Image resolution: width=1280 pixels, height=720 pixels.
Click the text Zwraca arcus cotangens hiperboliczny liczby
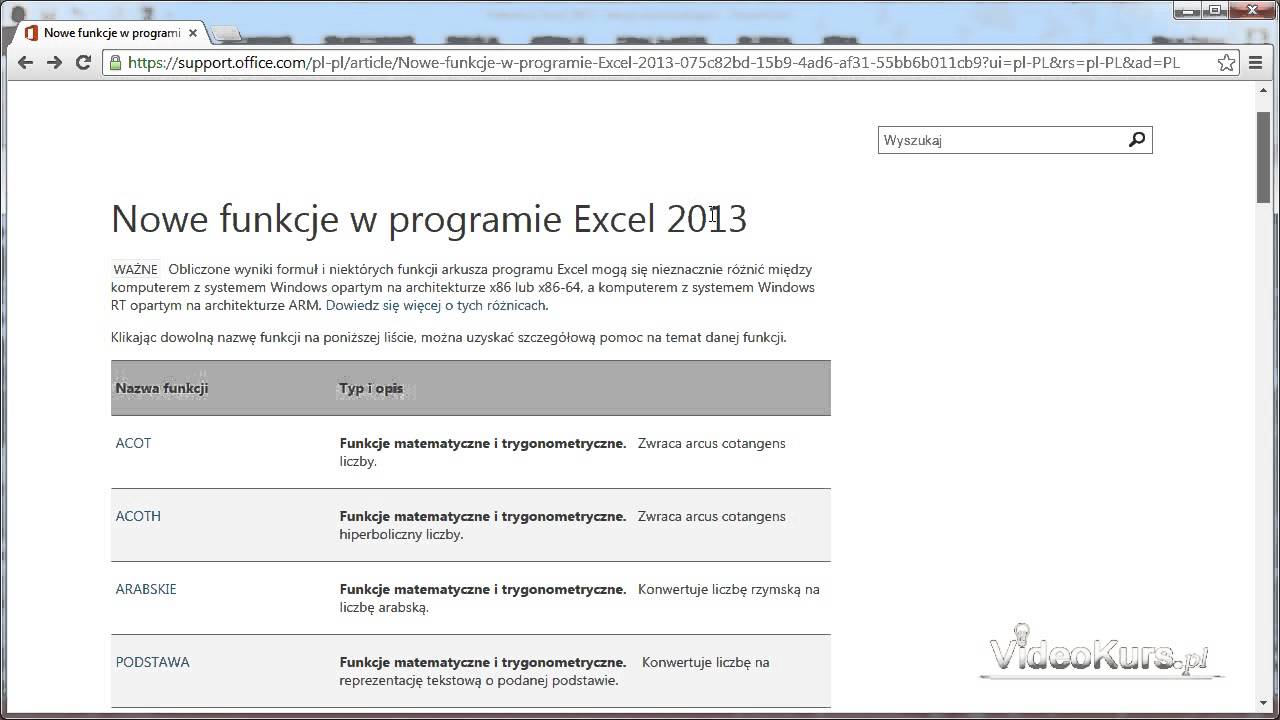[563, 525]
